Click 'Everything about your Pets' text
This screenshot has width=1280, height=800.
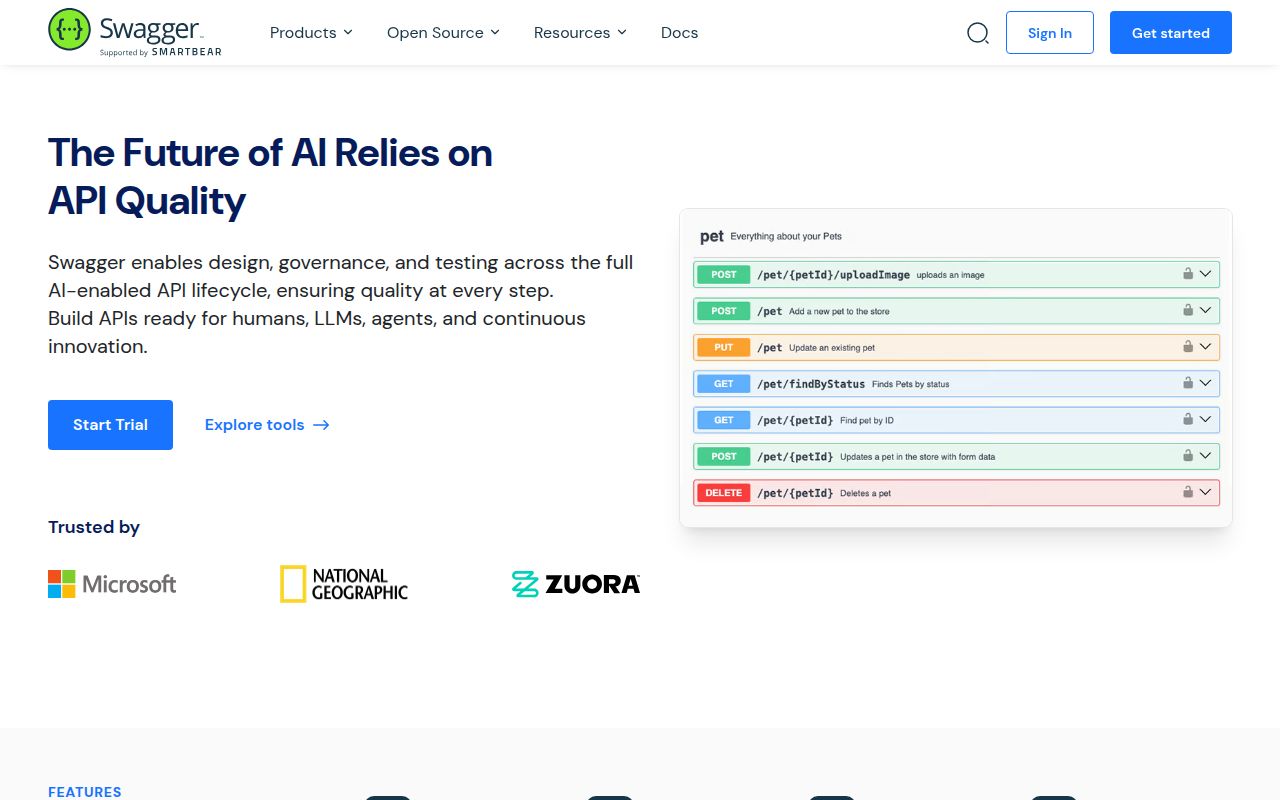pos(786,237)
